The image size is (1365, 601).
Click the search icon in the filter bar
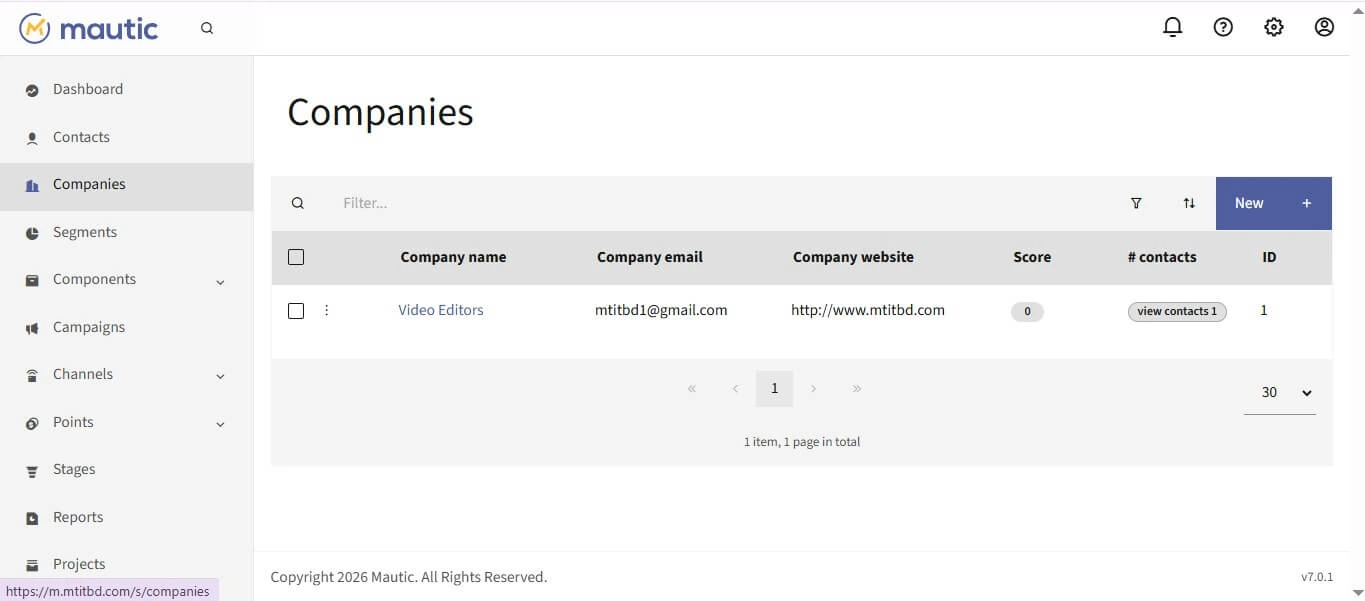[x=298, y=203]
